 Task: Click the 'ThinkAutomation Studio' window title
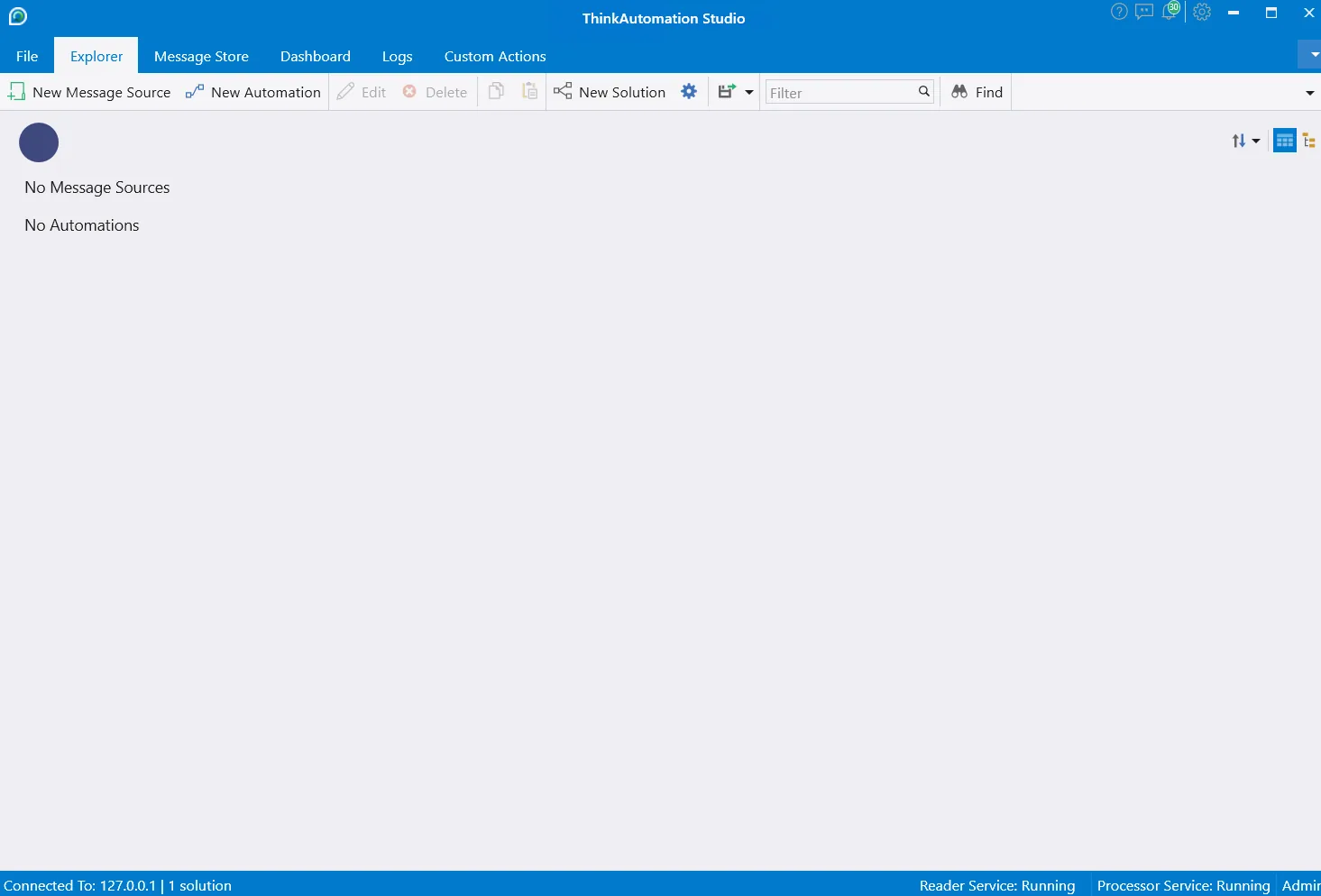[x=664, y=18]
